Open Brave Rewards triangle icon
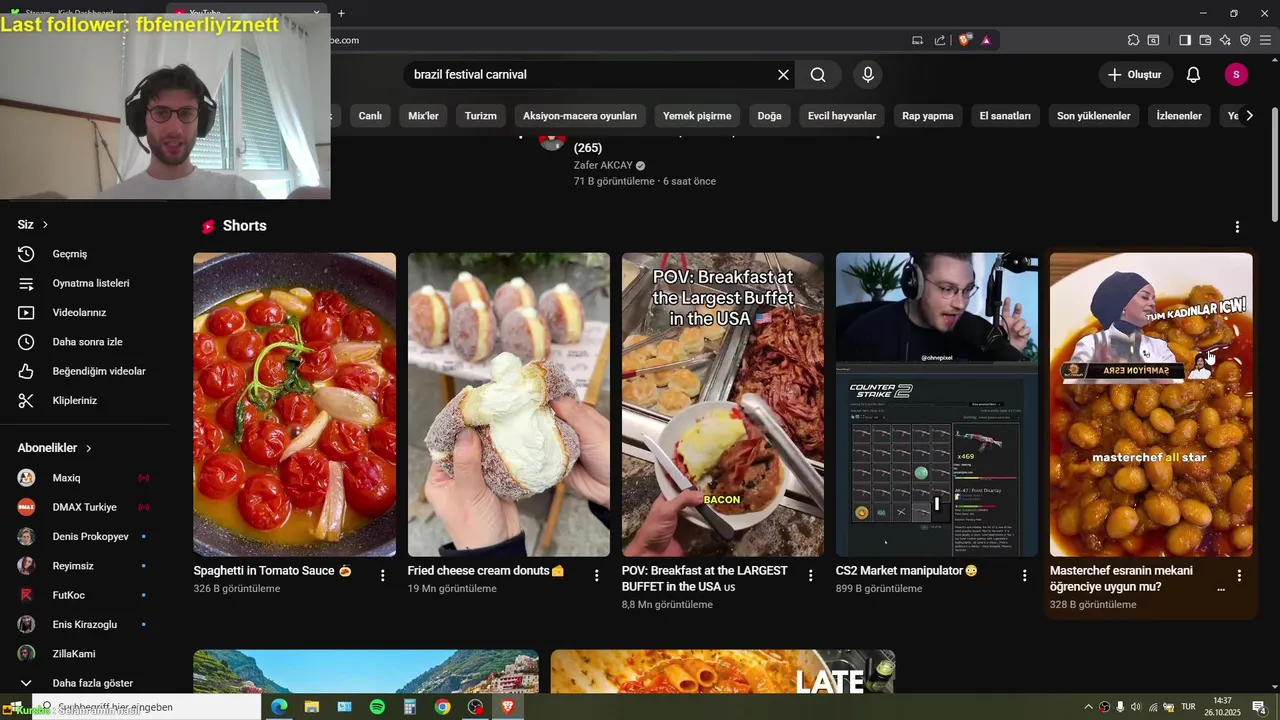The height and width of the screenshot is (720, 1280). tap(986, 40)
